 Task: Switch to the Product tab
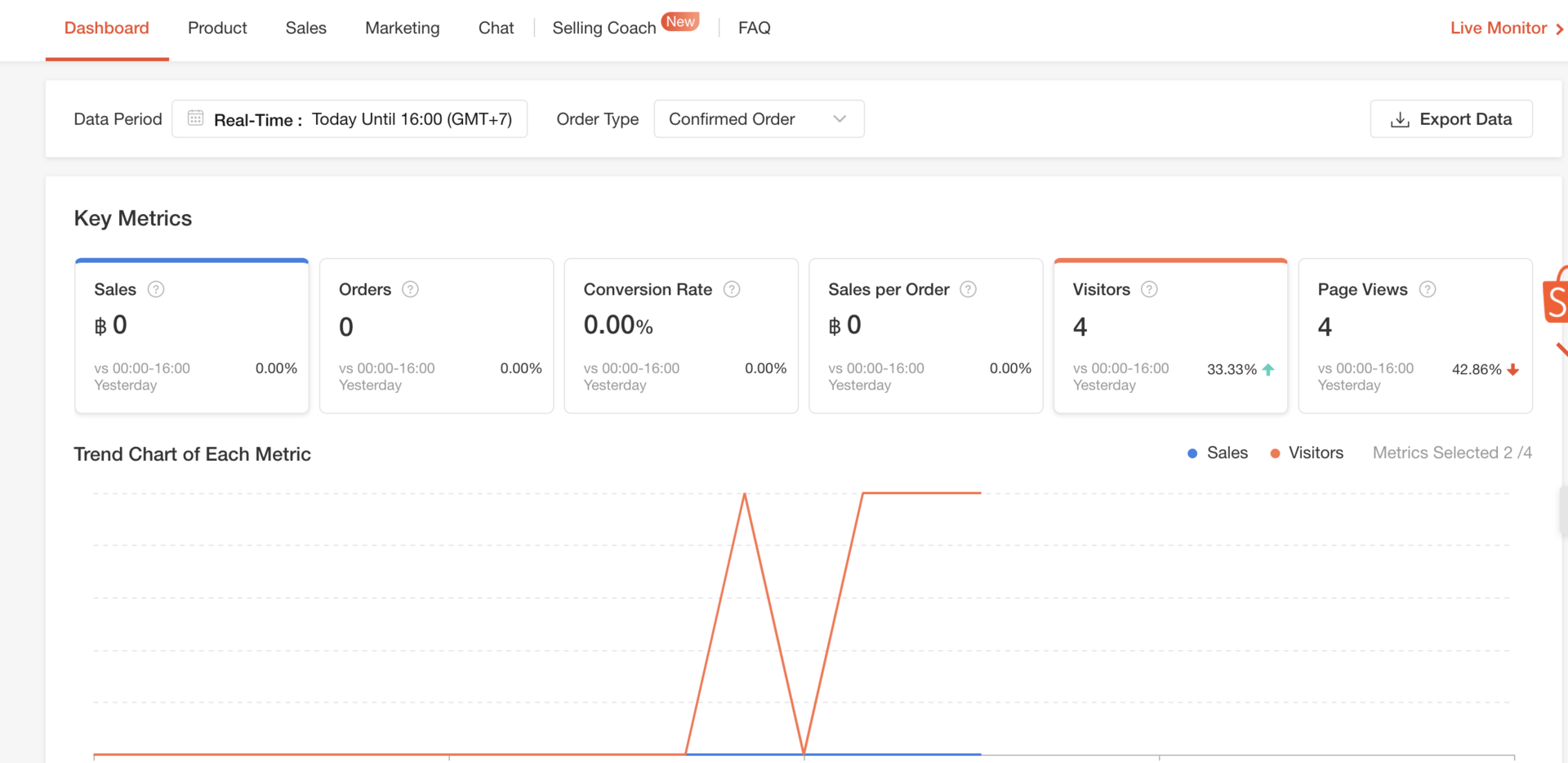[x=217, y=28]
